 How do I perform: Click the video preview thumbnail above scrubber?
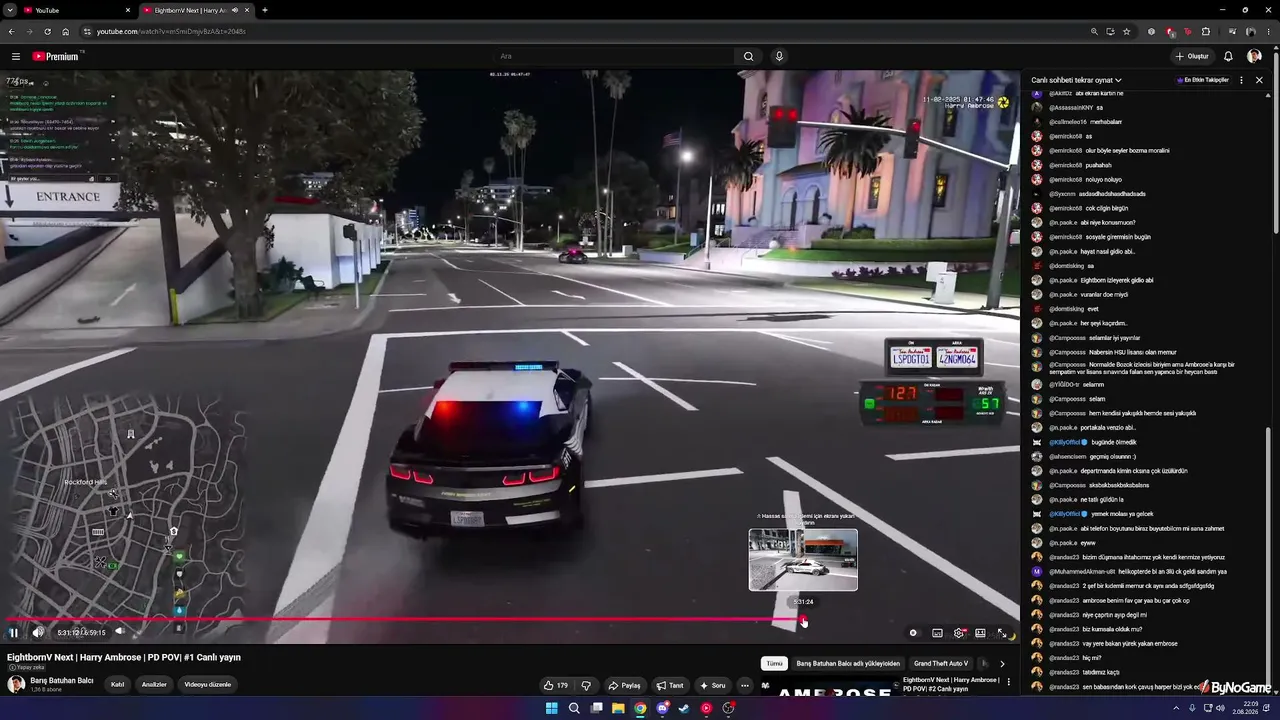803,560
